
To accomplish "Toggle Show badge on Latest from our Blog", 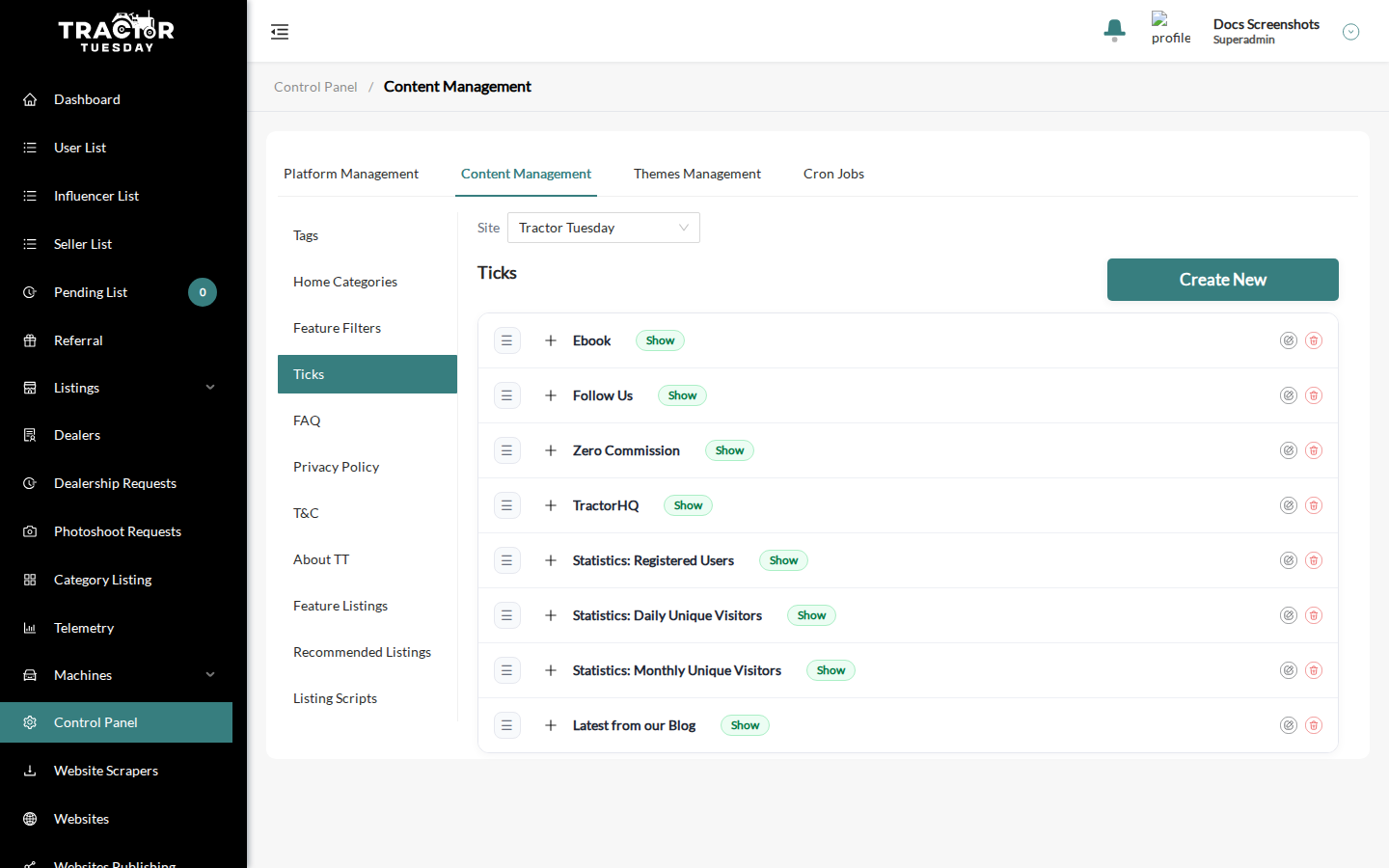I will point(745,725).
